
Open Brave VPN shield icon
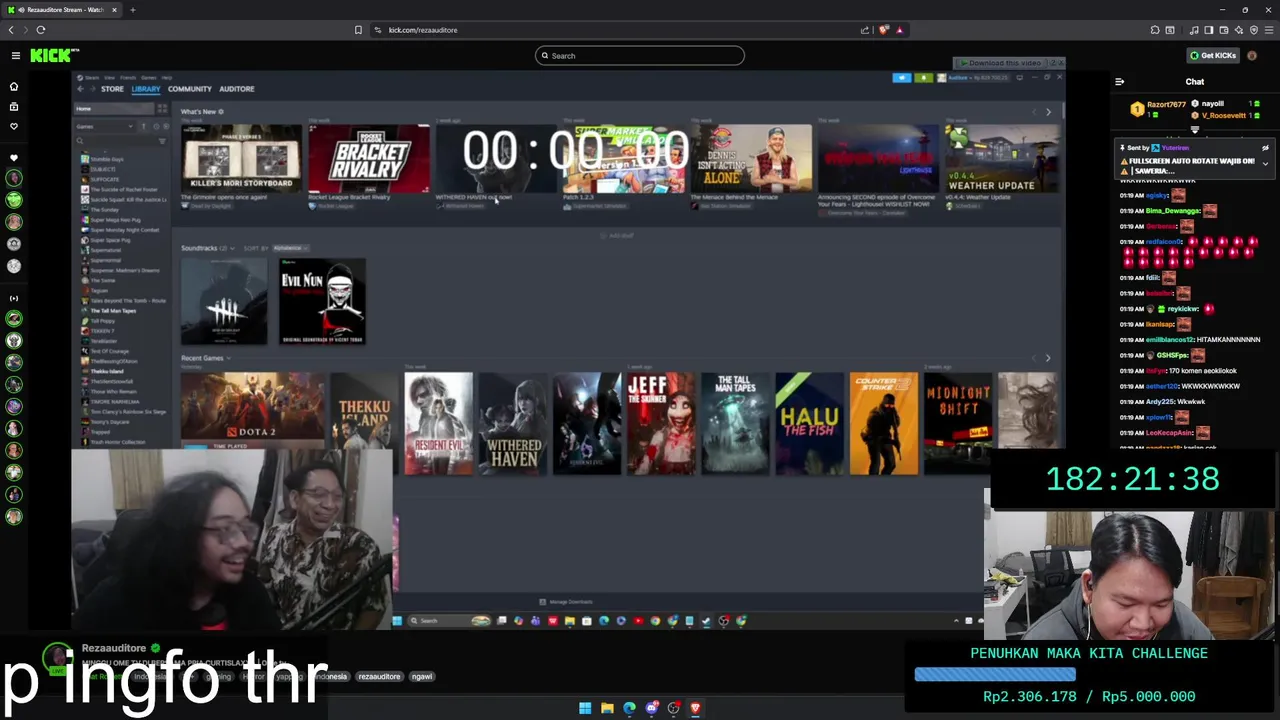click(x=1253, y=30)
